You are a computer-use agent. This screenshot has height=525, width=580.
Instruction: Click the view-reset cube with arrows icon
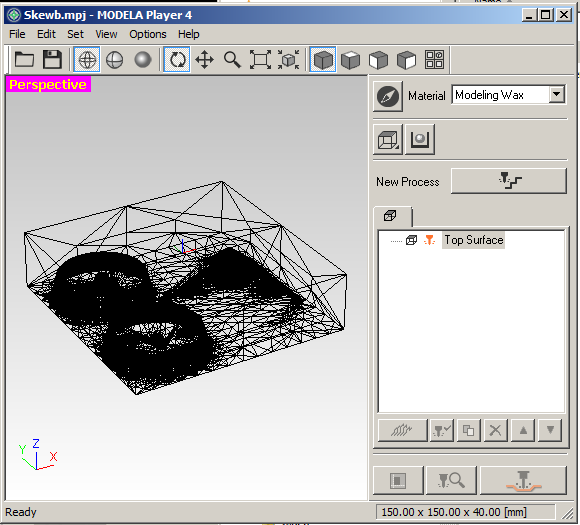pos(289,60)
